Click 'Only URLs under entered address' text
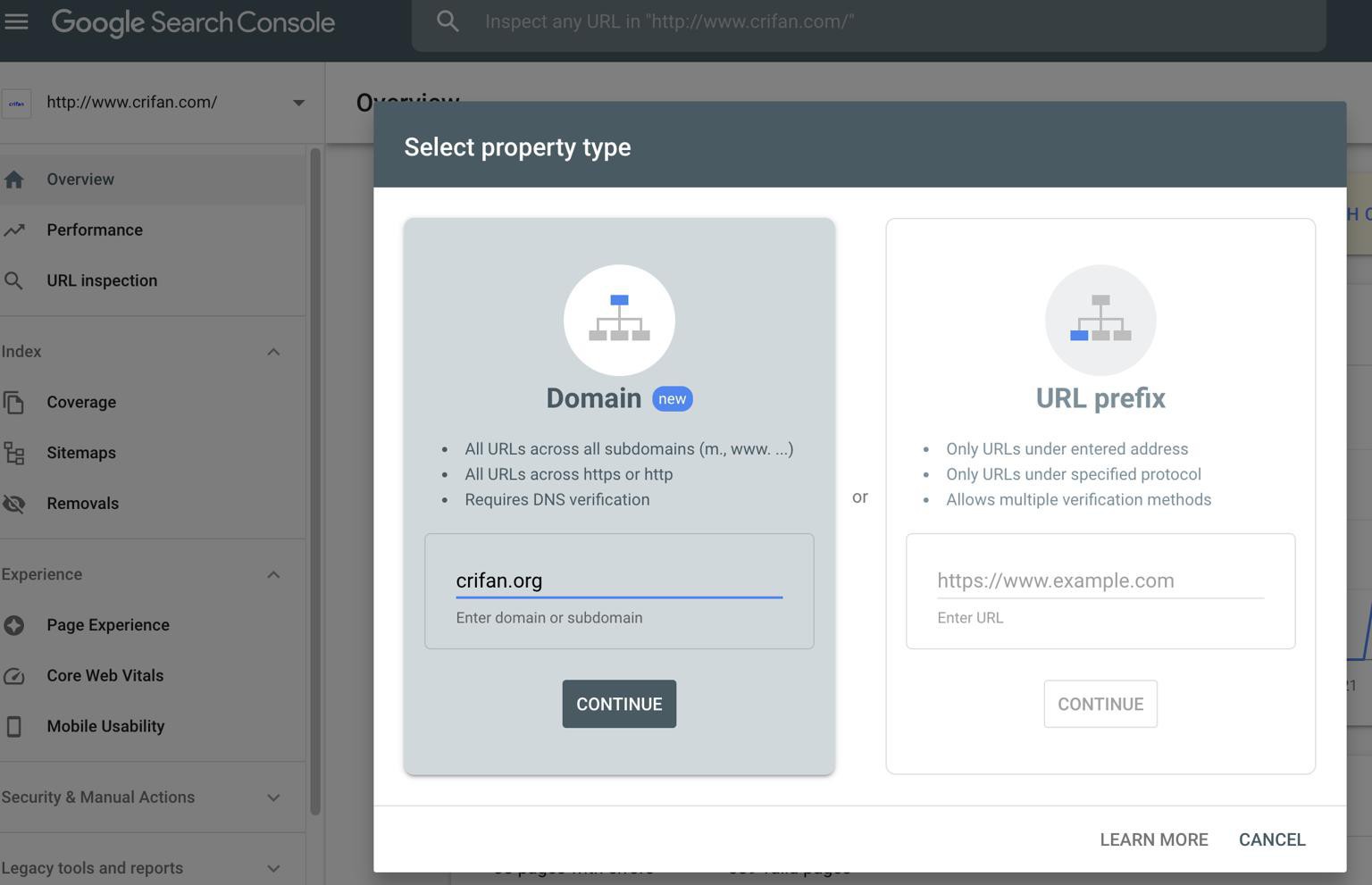The image size is (1372, 885). pos(1067,449)
